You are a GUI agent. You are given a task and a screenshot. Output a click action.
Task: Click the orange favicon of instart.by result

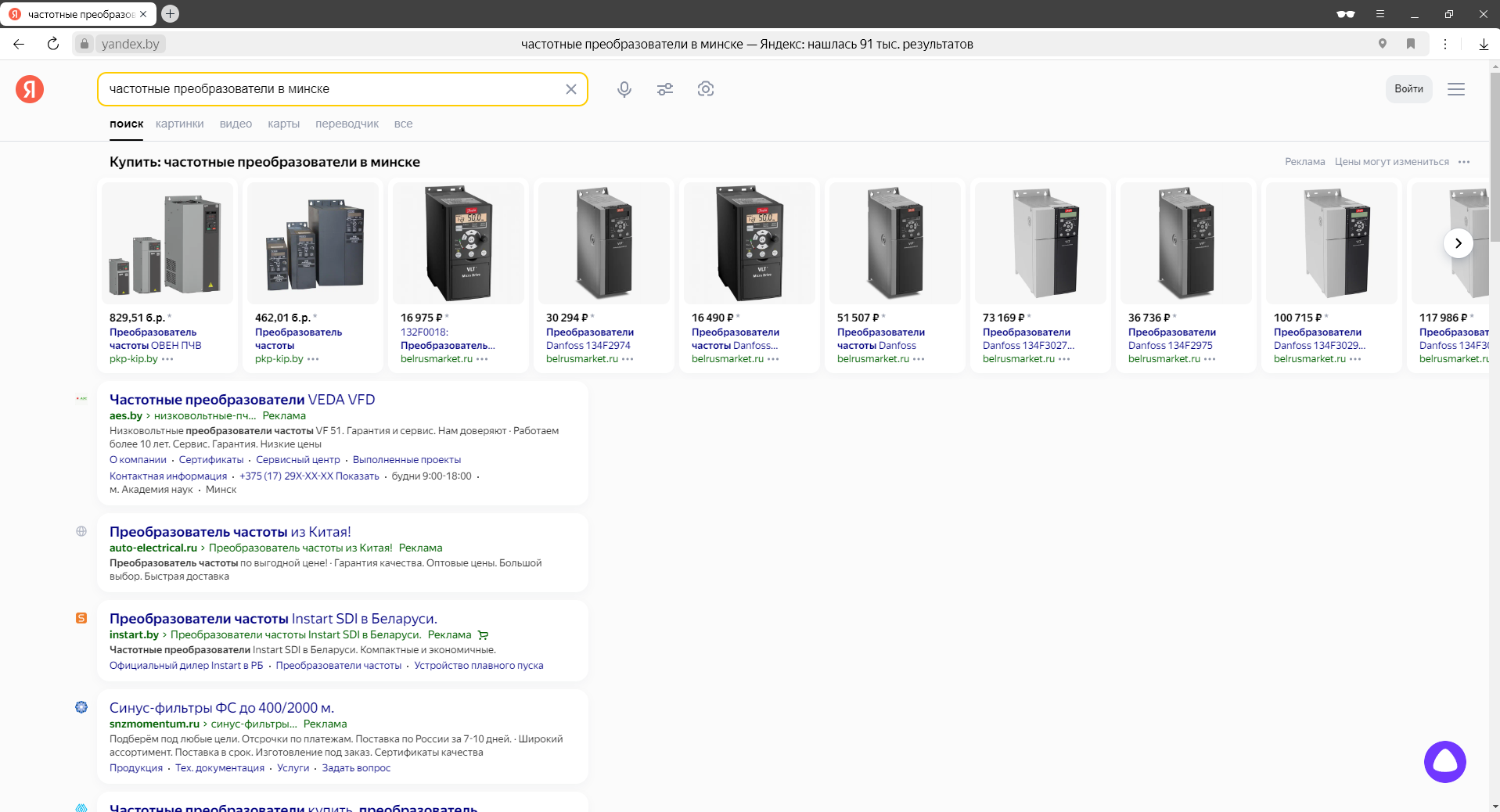pyautogui.click(x=81, y=618)
